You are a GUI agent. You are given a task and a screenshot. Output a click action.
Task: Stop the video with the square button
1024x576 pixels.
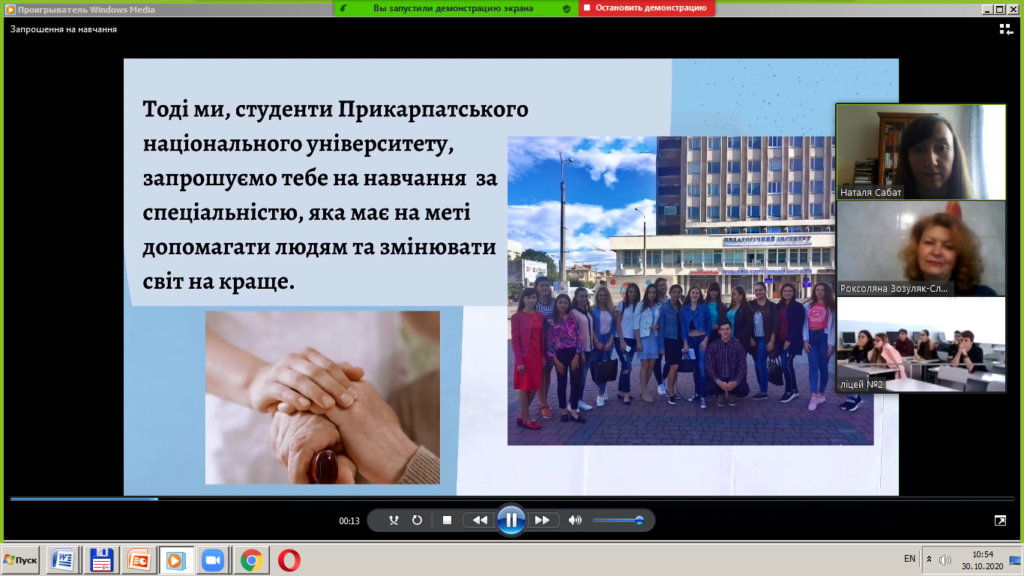coord(447,520)
